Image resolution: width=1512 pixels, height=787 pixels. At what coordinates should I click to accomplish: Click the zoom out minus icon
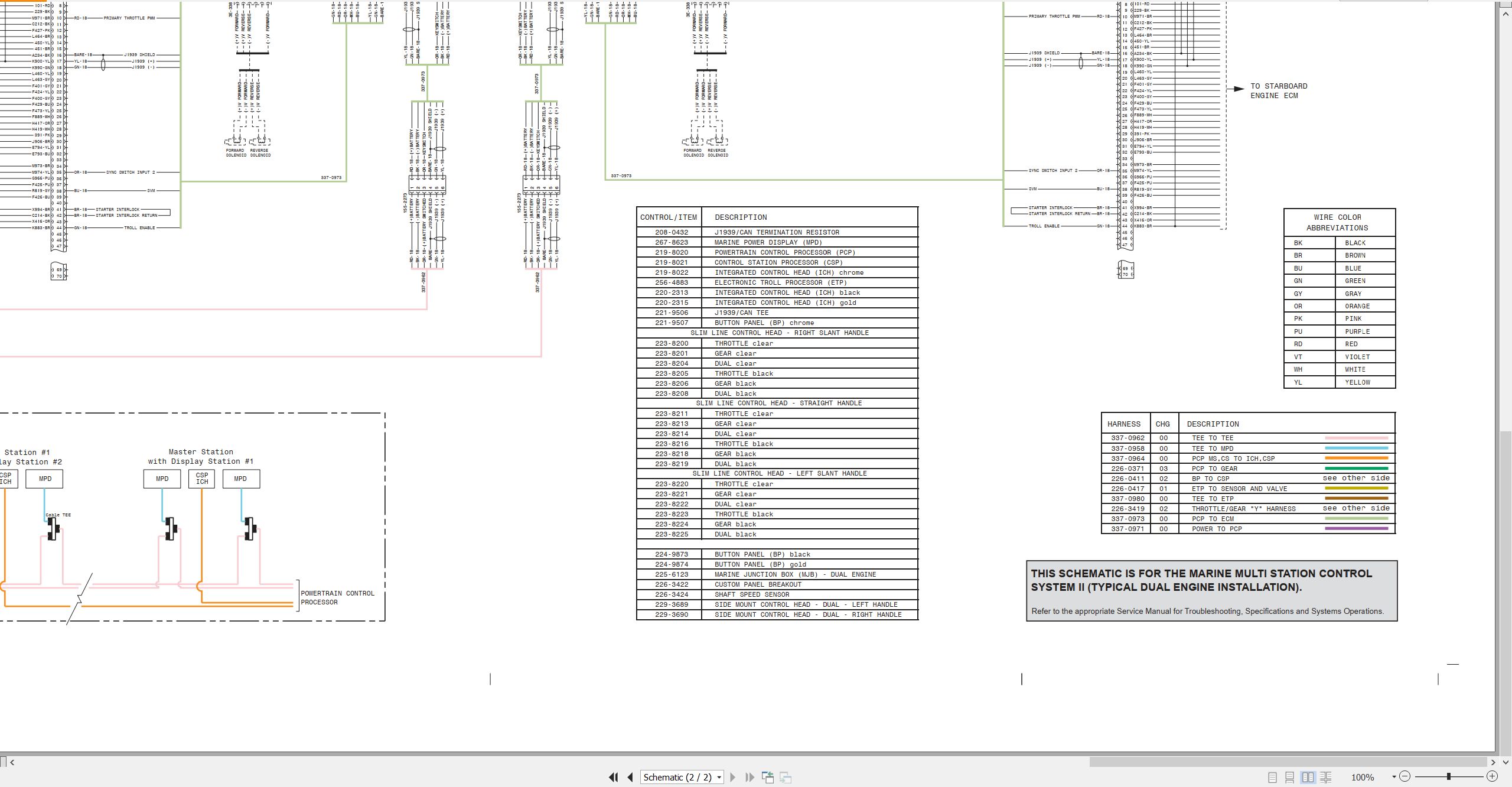pos(1405,776)
